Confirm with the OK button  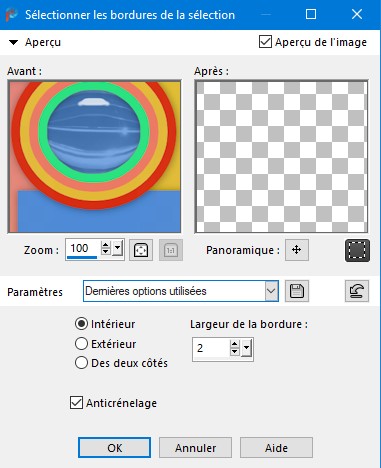(x=114, y=448)
